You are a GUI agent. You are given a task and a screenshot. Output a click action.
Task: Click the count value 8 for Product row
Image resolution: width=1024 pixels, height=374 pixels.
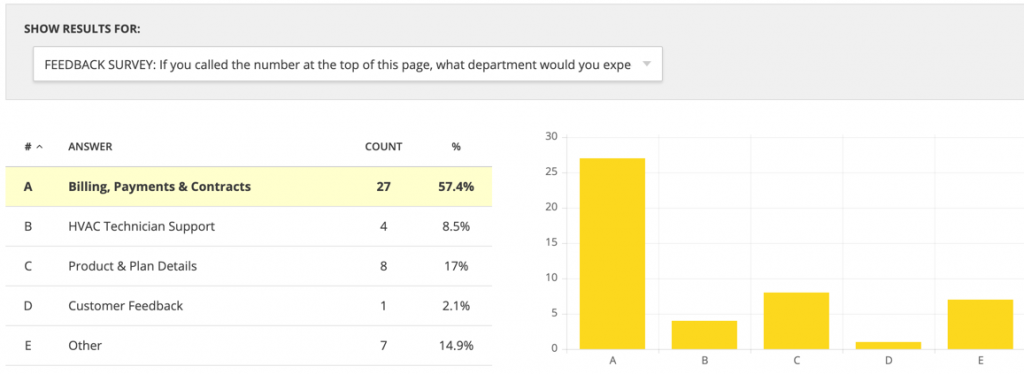pos(383,266)
